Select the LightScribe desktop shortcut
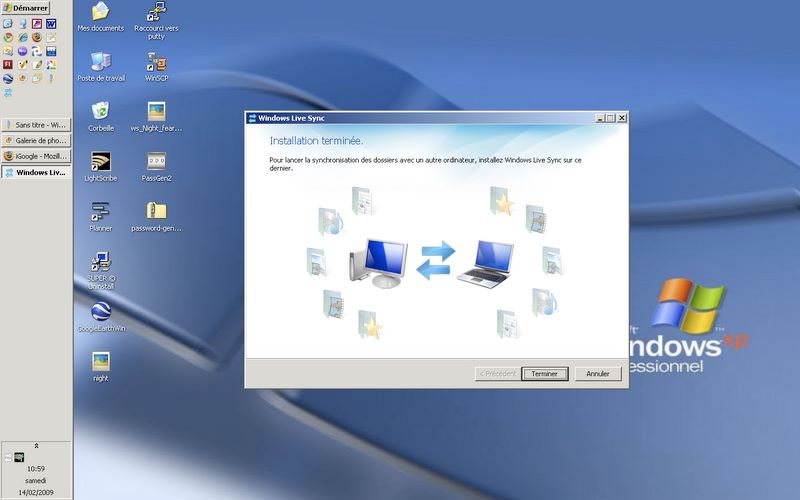 point(101,167)
